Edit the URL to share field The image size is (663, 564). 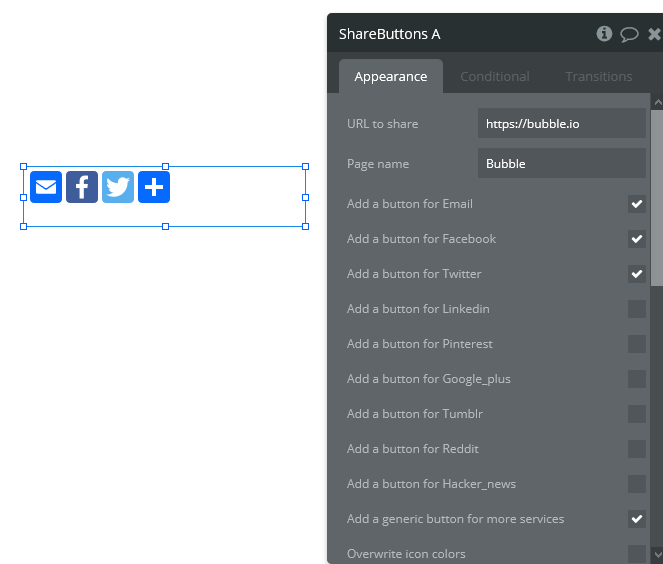pyautogui.click(x=562, y=123)
